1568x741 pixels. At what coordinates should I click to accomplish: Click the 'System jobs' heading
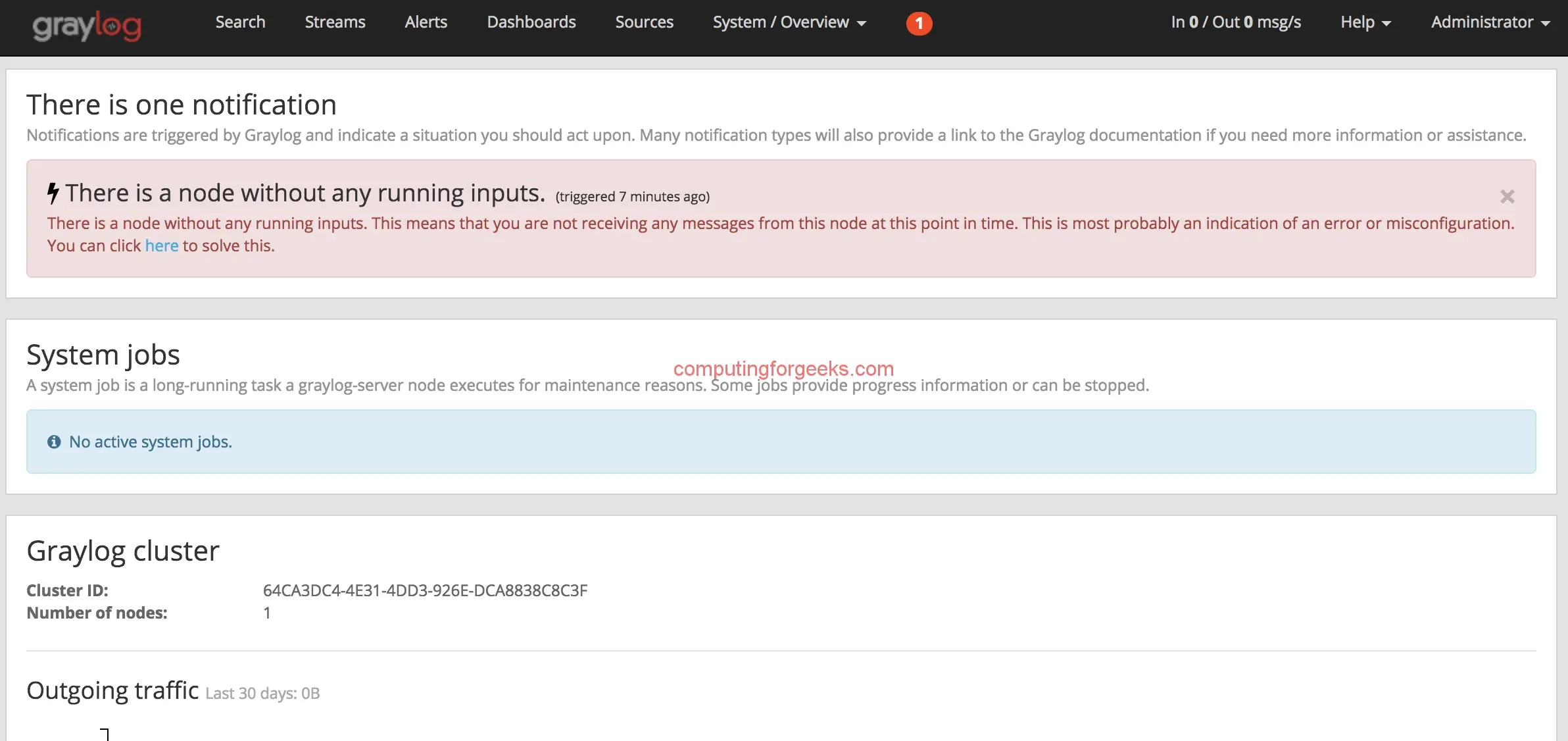(103, 355)
